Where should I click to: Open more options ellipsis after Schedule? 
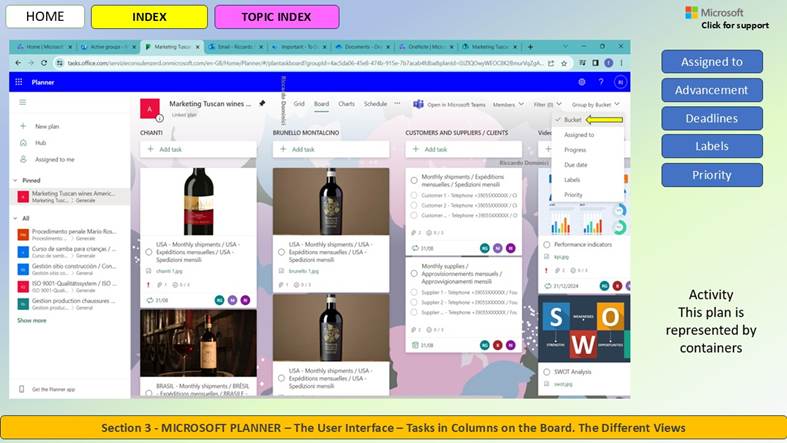(398, 103)
